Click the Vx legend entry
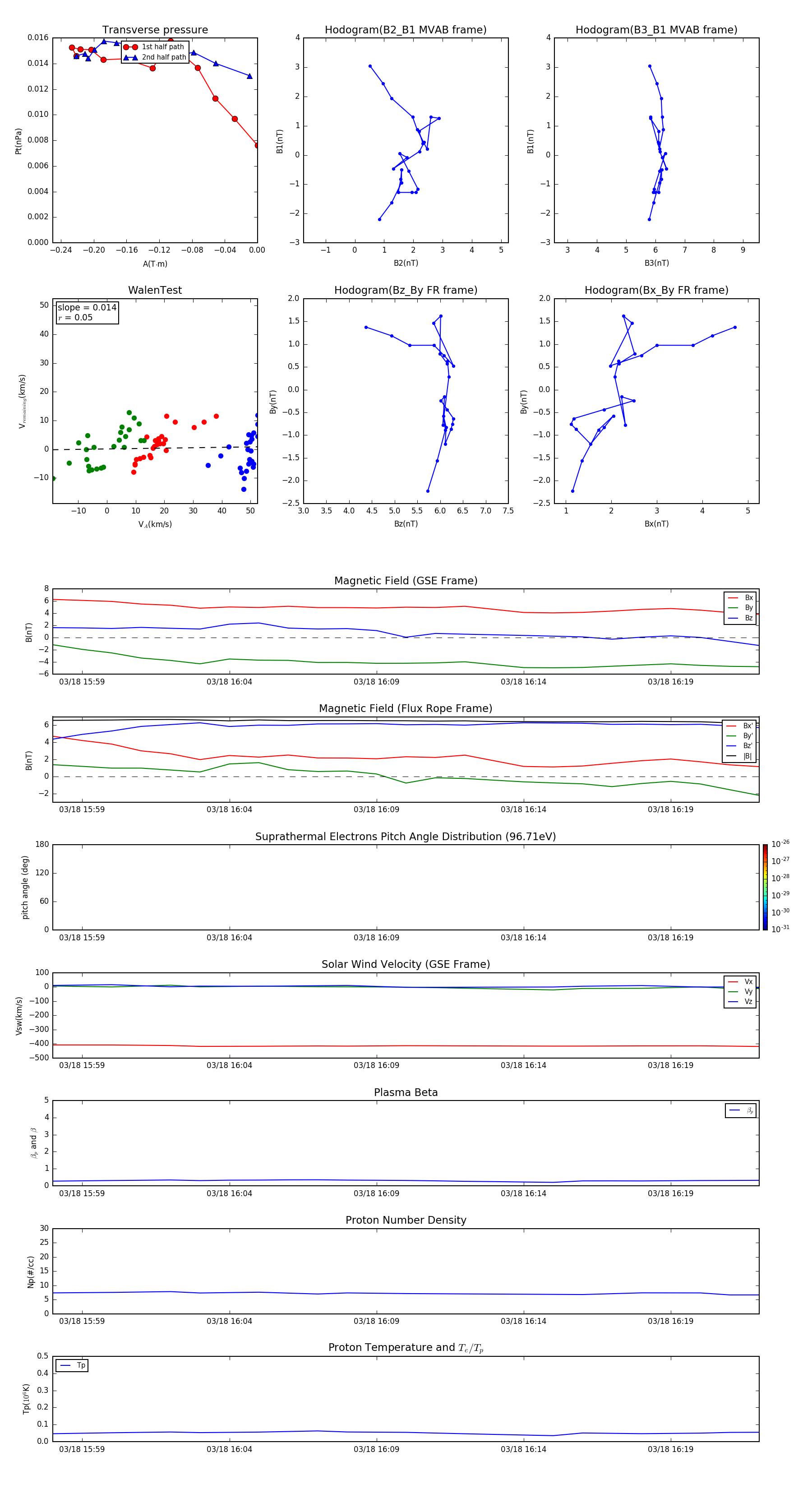Viewport: 812px width, 1489px height. pyautogui.click(x=740, y=981)
